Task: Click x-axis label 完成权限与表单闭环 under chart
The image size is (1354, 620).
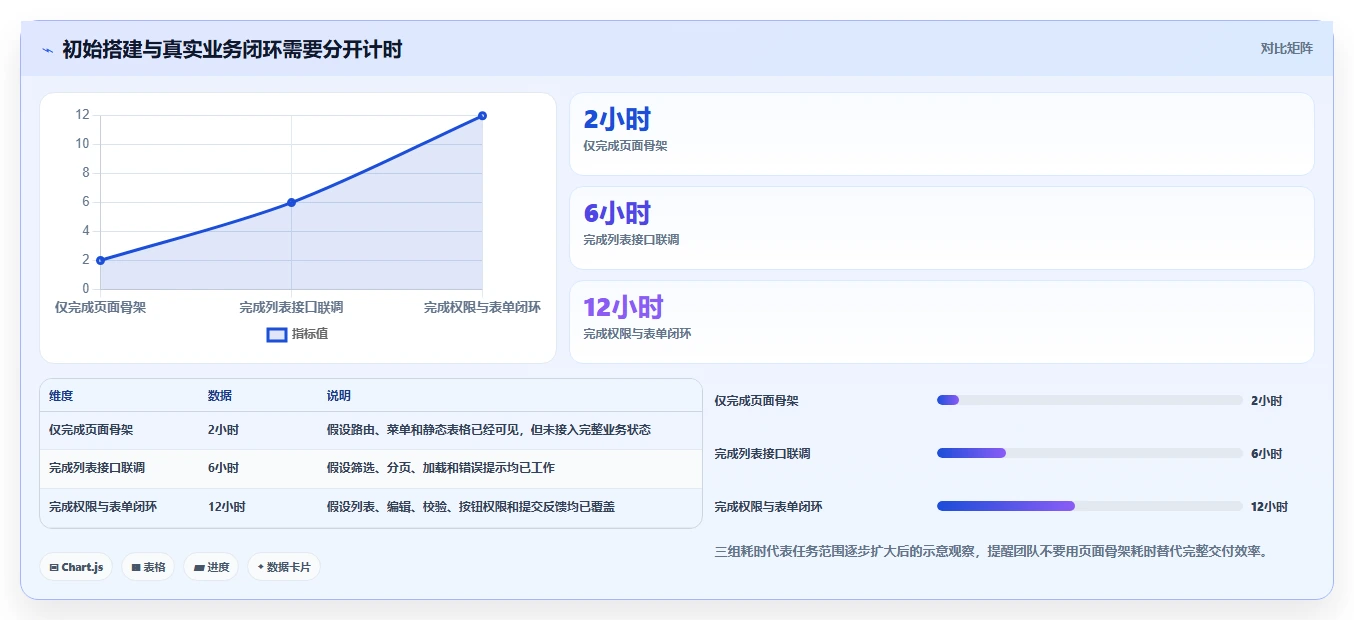Action: (482, 307)
